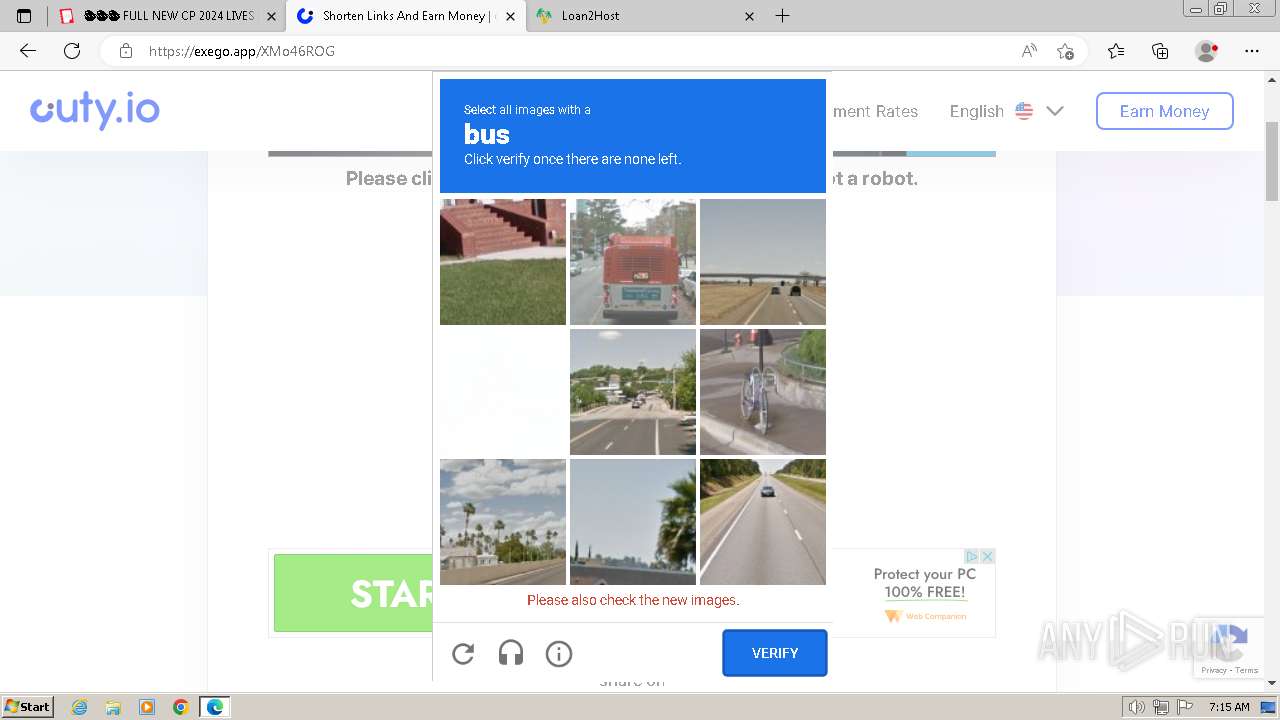Select the captcha tile with red bus
This screenshot has width=1280, height=720.
coord(633,262)
